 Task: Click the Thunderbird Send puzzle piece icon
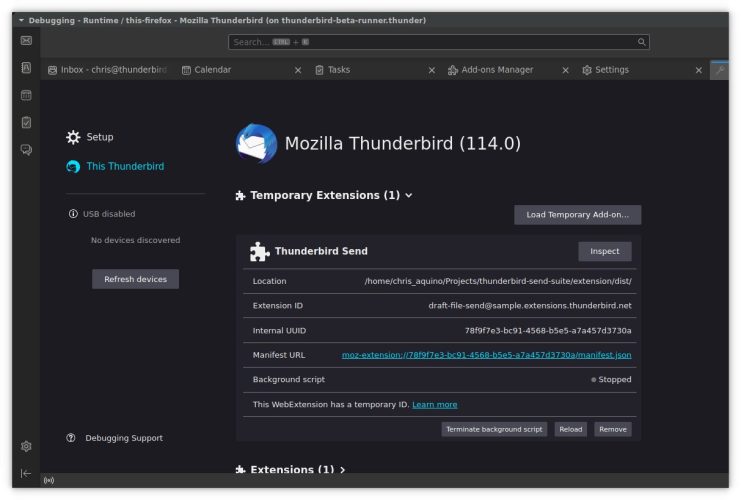pos(259,251)
